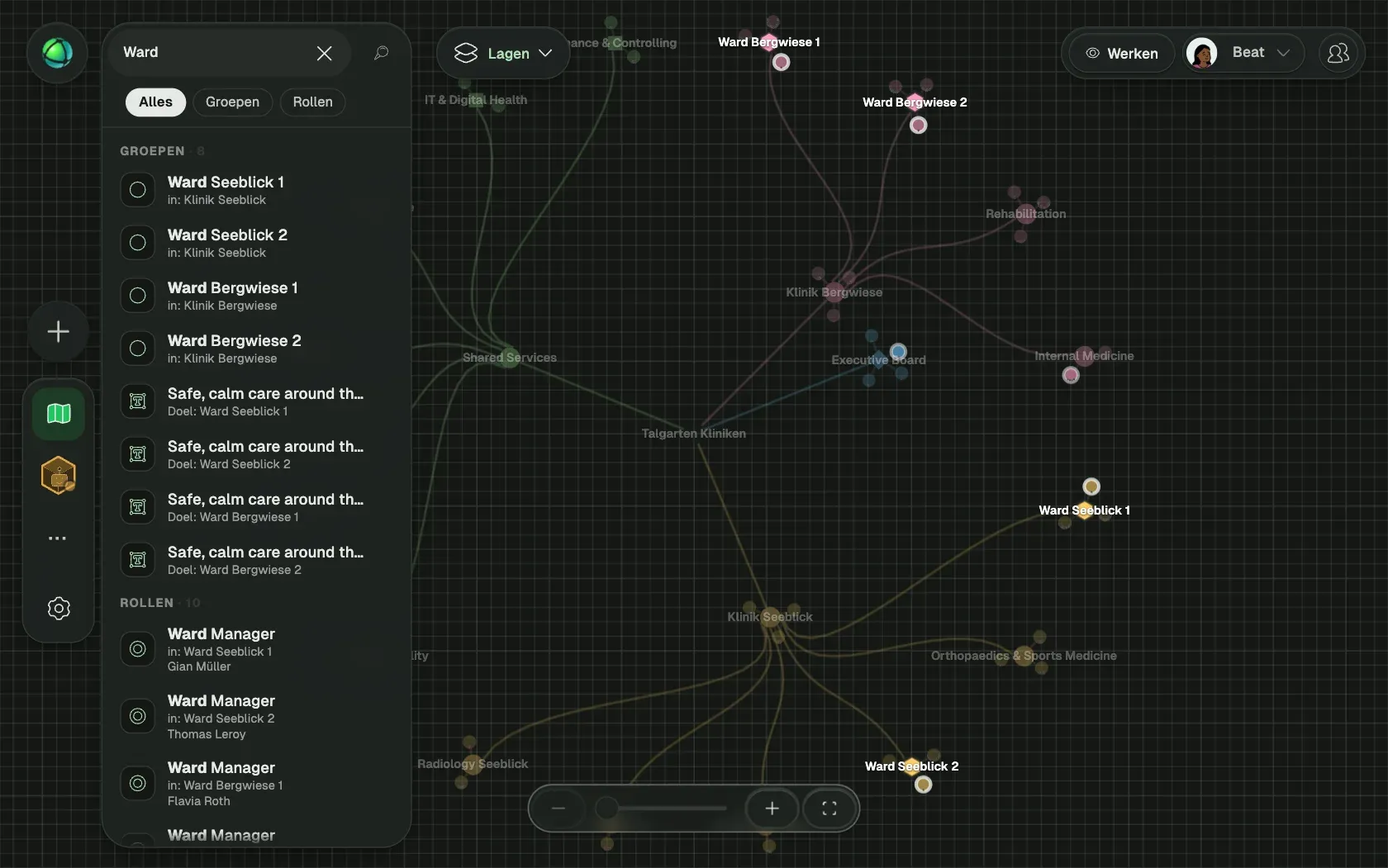This screenshot has height=868, width=1388.
Task: Open the map view icon
Action: coord(58,413)
